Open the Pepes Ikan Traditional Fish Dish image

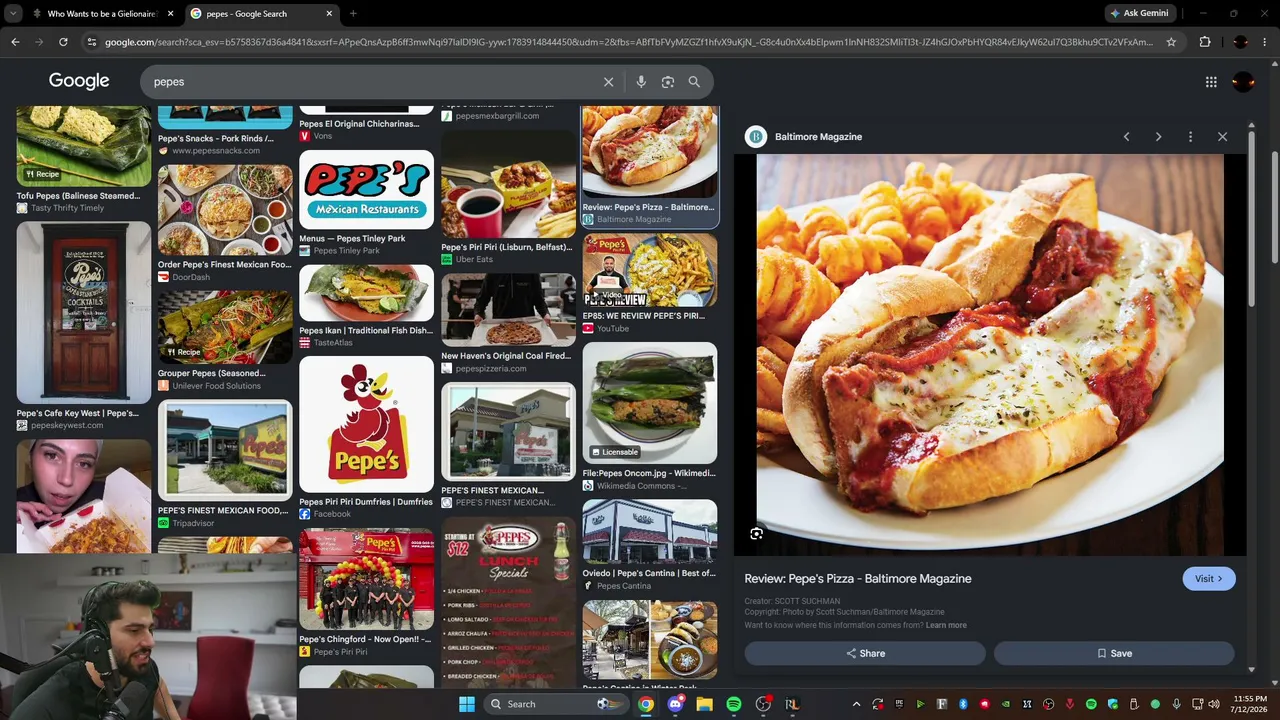coord(366,293)
